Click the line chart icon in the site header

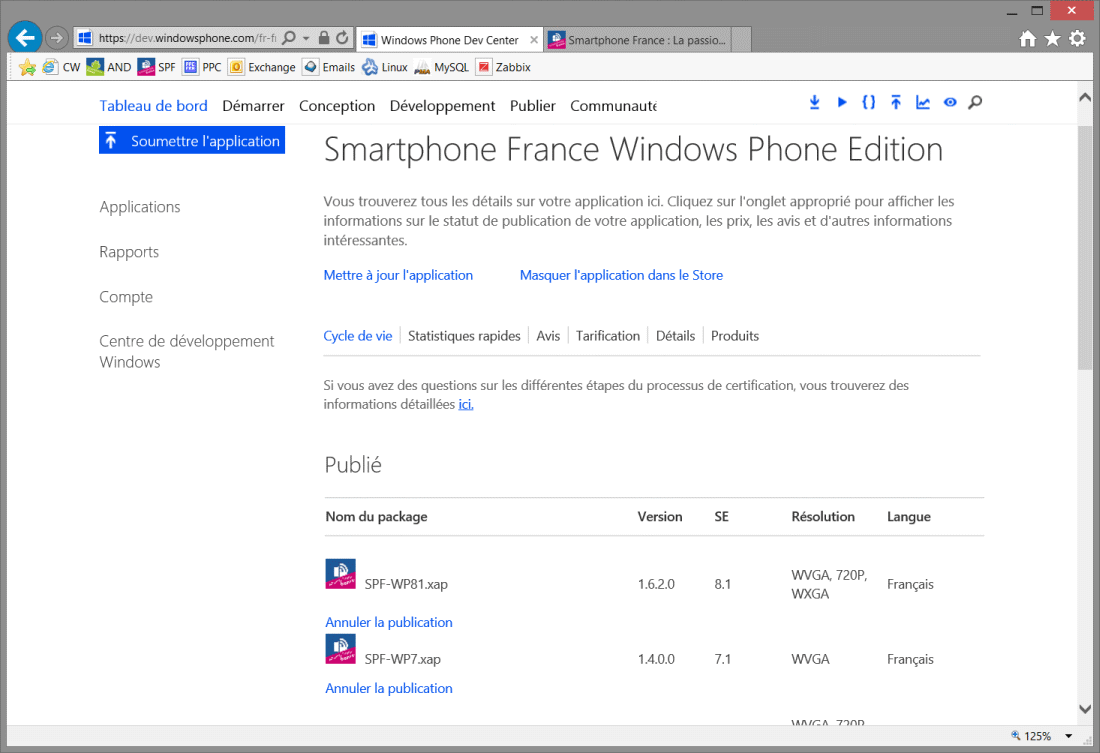[x=923, y=102]
